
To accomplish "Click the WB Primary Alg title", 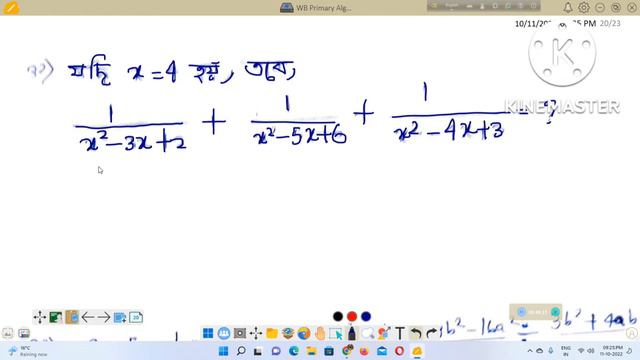I will pyautogui.click(x=323, y=8).
